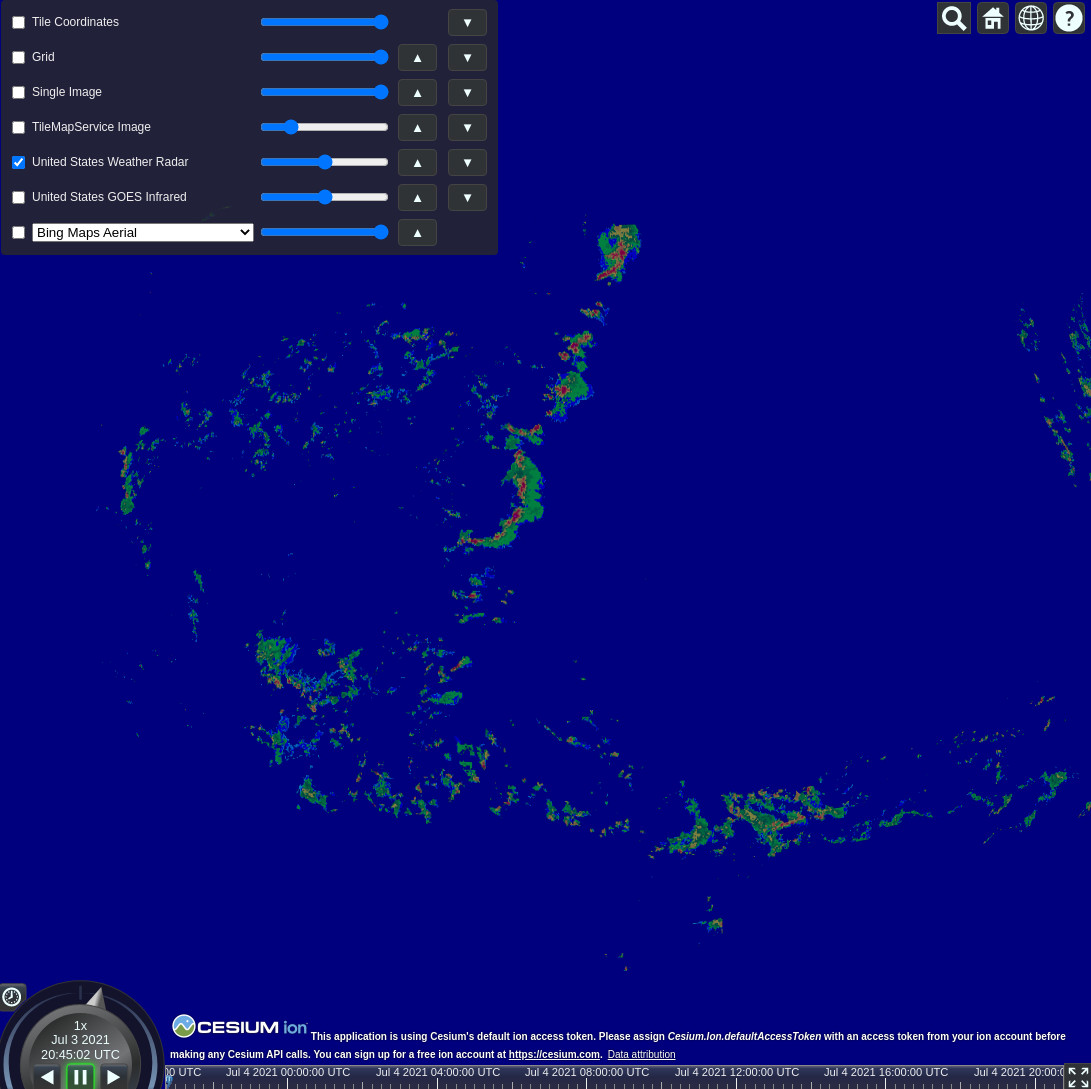Adjust GOES Infrared opacity slider

pyautogui.click(x=324, y=197)
